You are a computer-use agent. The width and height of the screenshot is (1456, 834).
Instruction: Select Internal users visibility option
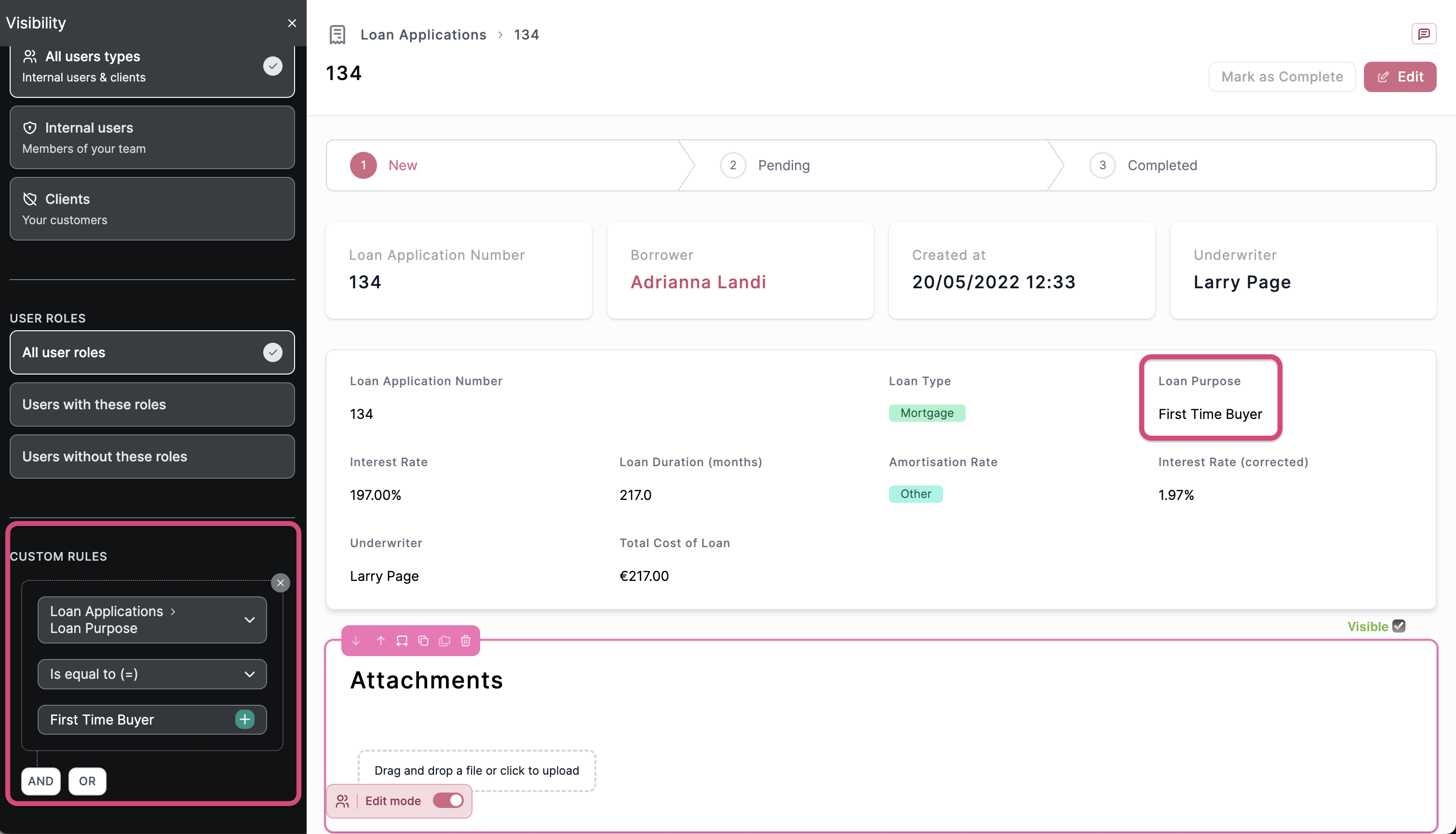[152, 137]
